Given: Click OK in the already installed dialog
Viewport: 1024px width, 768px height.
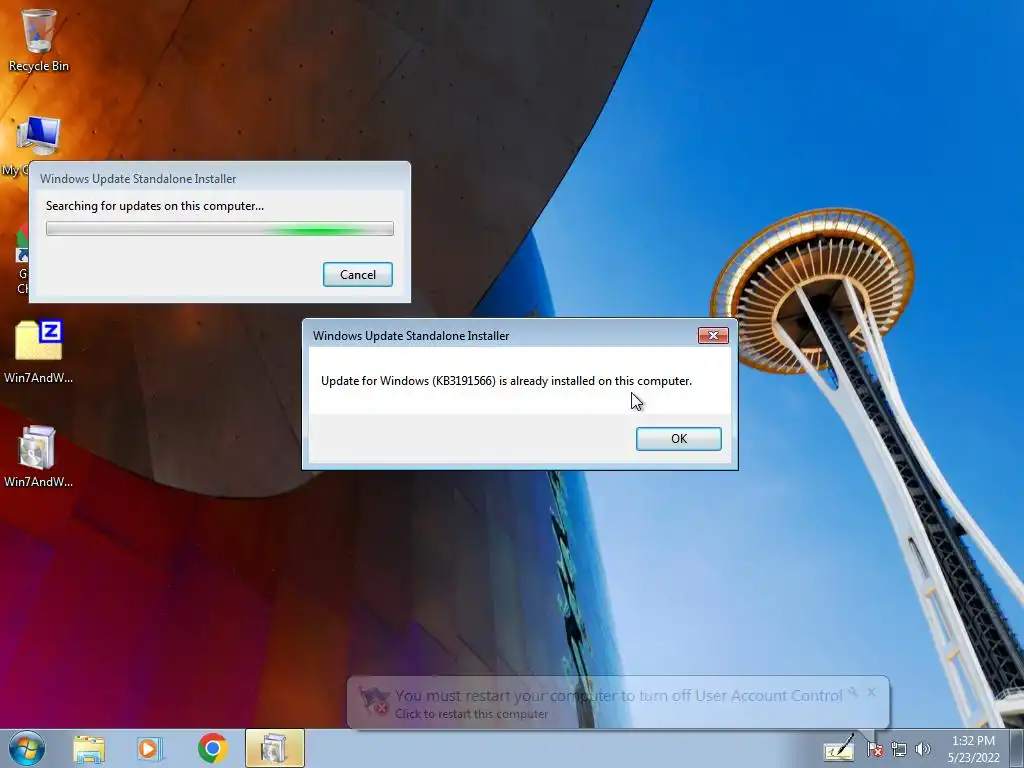Looking at the screenshot, I should [679, 439].
